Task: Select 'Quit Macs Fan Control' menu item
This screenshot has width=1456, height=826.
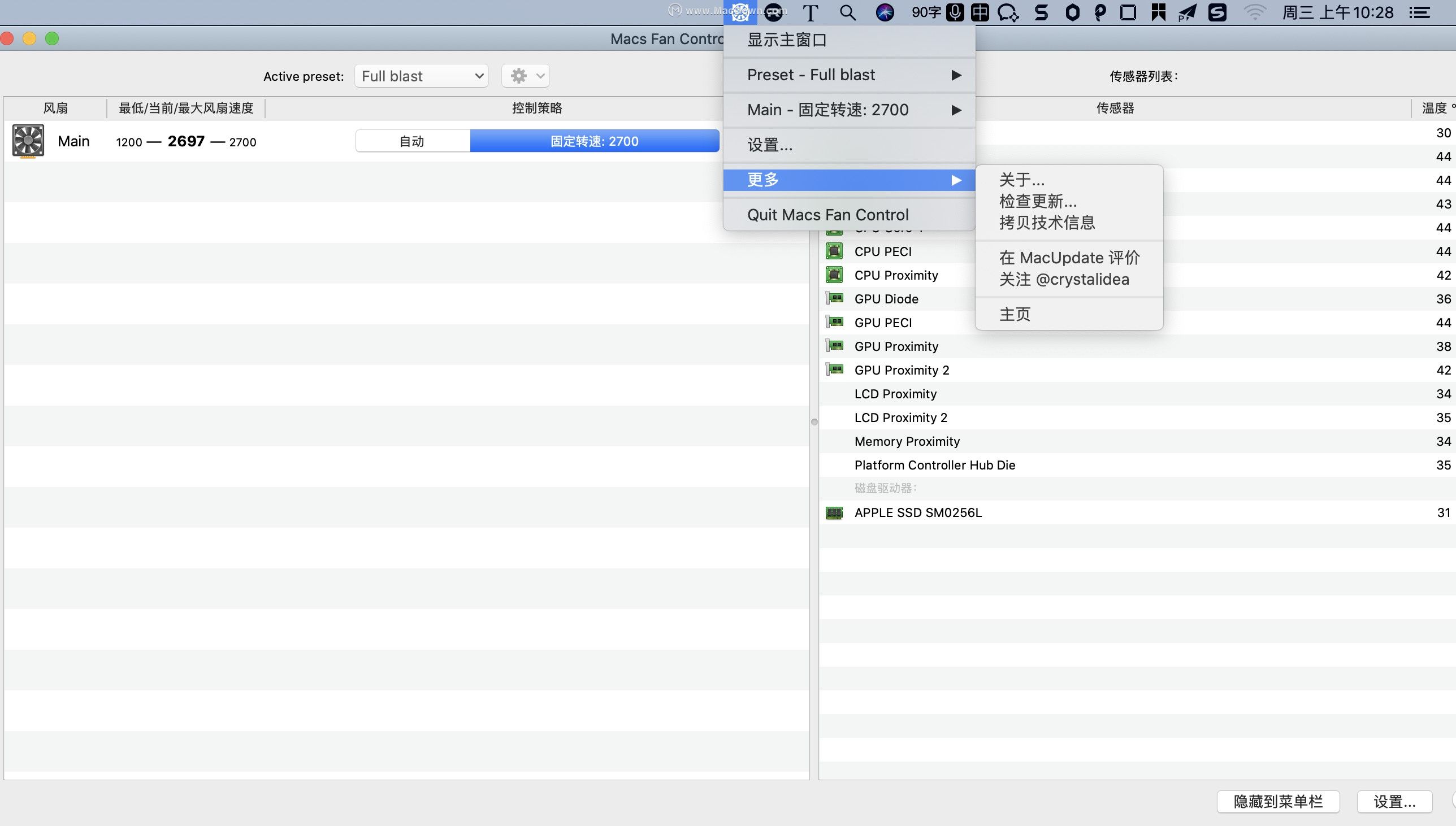Action: point(828,215)
